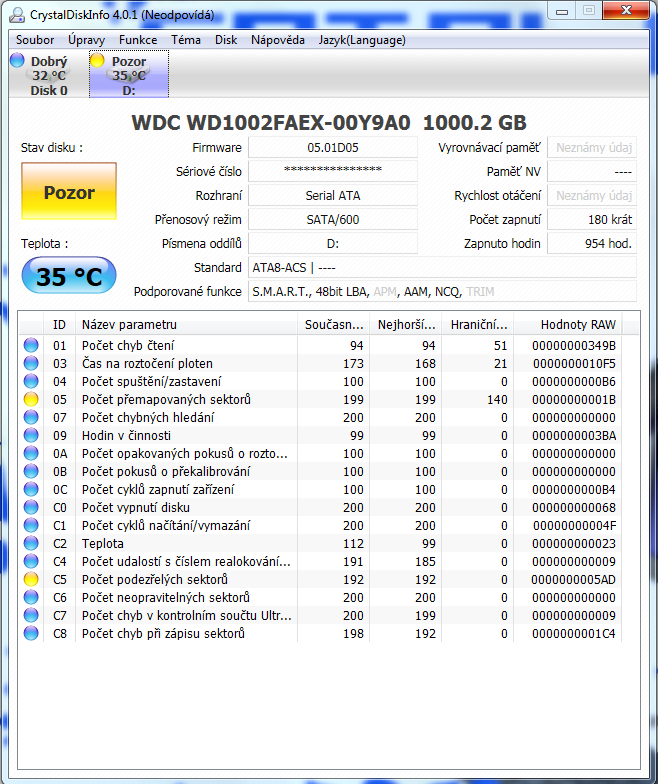Image resolution: width=658 pixels, height=784 pixels.
Task: Click the Vyrovnávací paměť Neznámy údaj field
Action: (x=592, y=148)
